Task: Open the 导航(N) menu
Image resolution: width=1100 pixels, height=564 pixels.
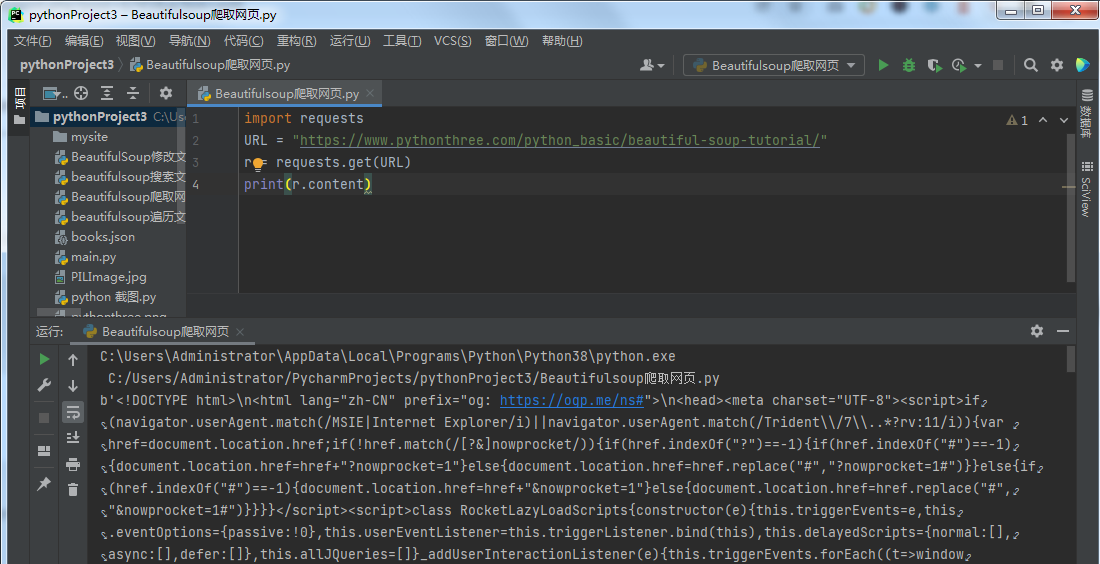Action: click(x=189, y=41)
